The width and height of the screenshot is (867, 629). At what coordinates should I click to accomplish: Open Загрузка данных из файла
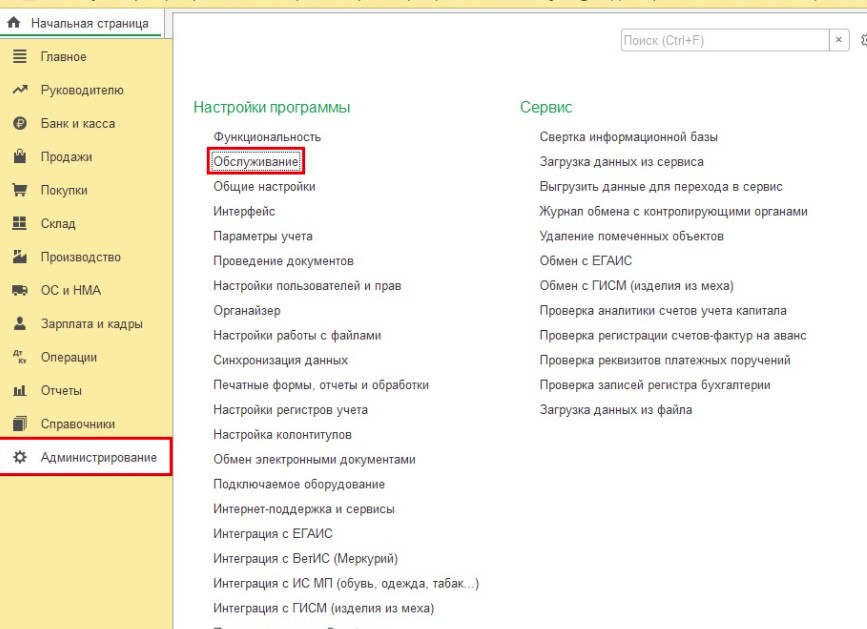pyautogui.click(x=615, y=410)
